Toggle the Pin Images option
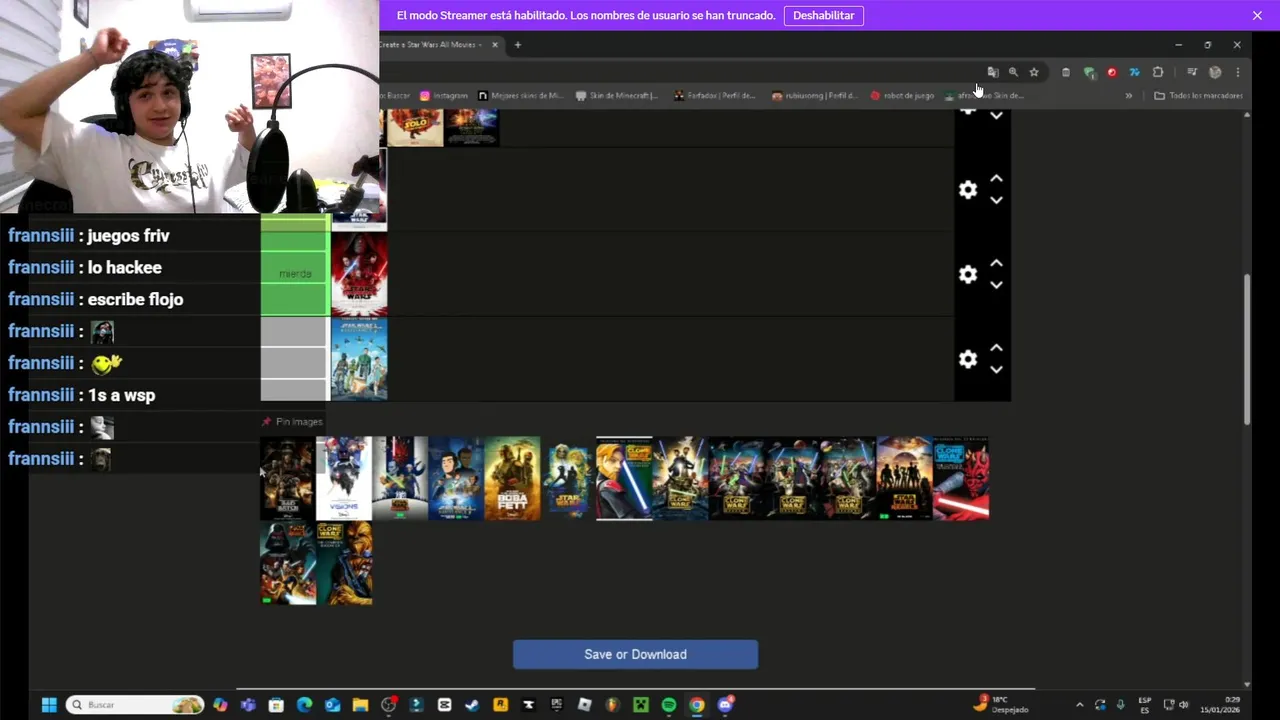 292,422
